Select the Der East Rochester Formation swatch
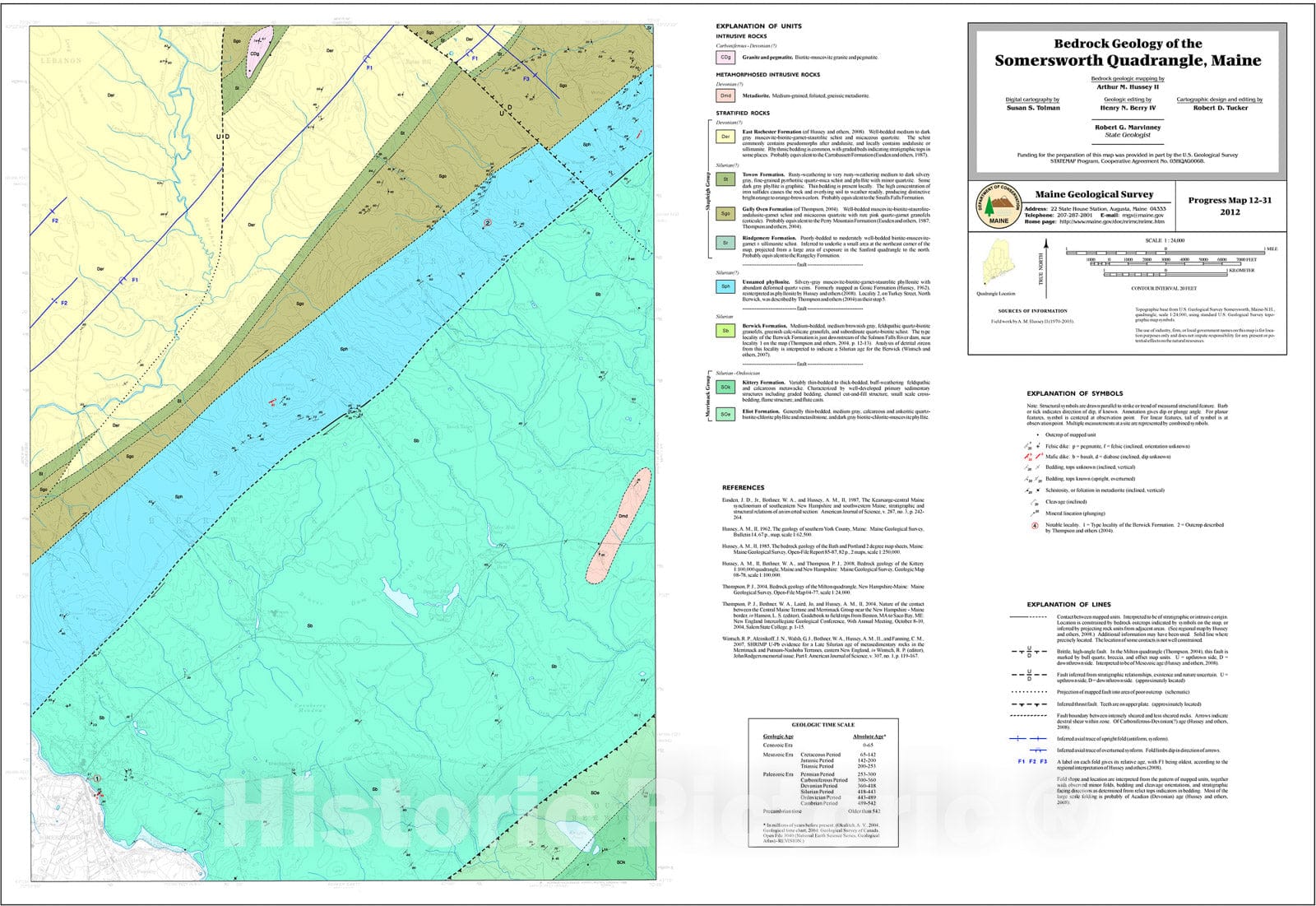This screenshot has height=906, width=1316. pos(725,137)
